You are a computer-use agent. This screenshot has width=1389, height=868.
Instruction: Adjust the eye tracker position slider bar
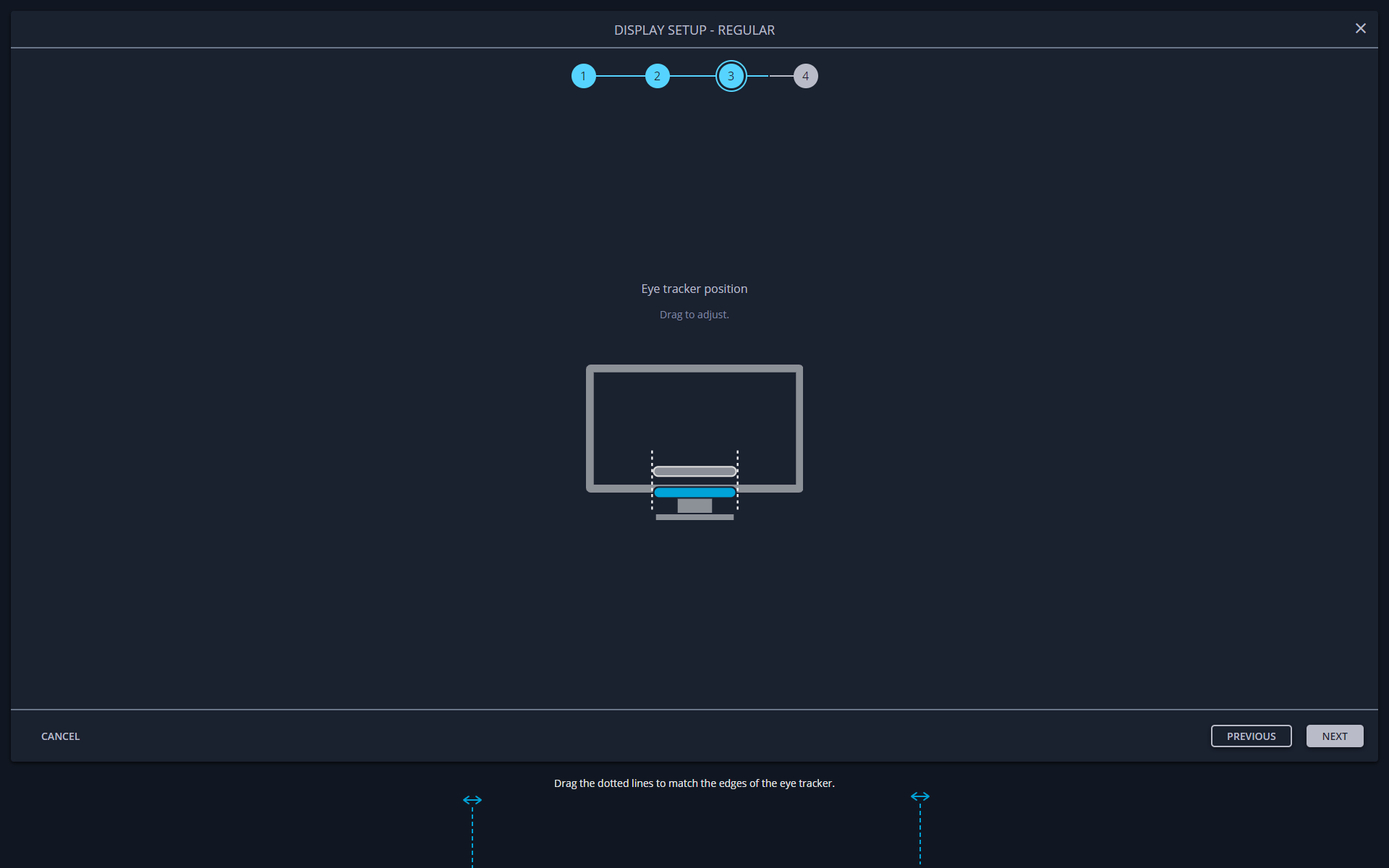coord(694,492)
